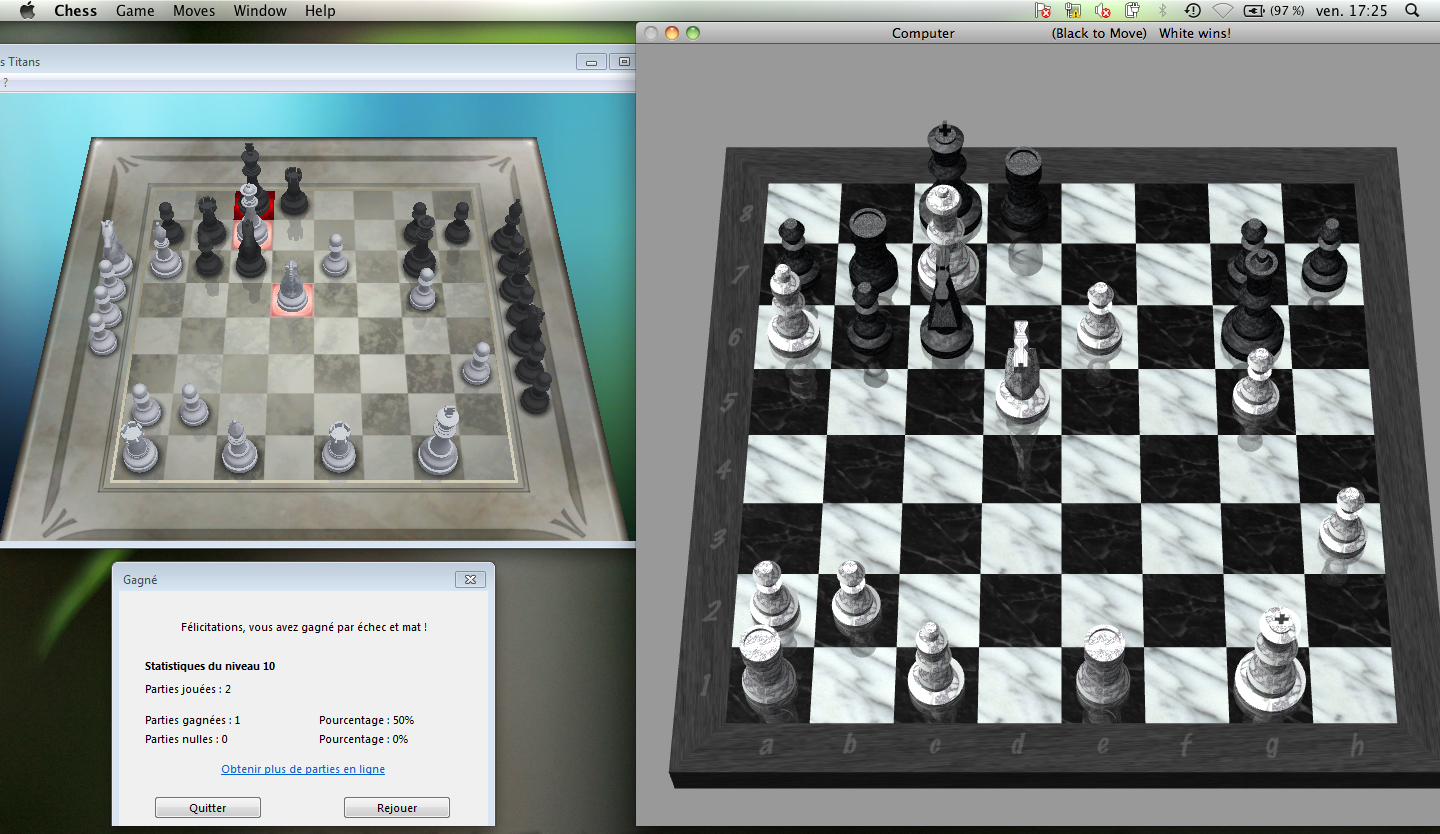
Task: Click the network warning status icon
Action: point(1073,11)
